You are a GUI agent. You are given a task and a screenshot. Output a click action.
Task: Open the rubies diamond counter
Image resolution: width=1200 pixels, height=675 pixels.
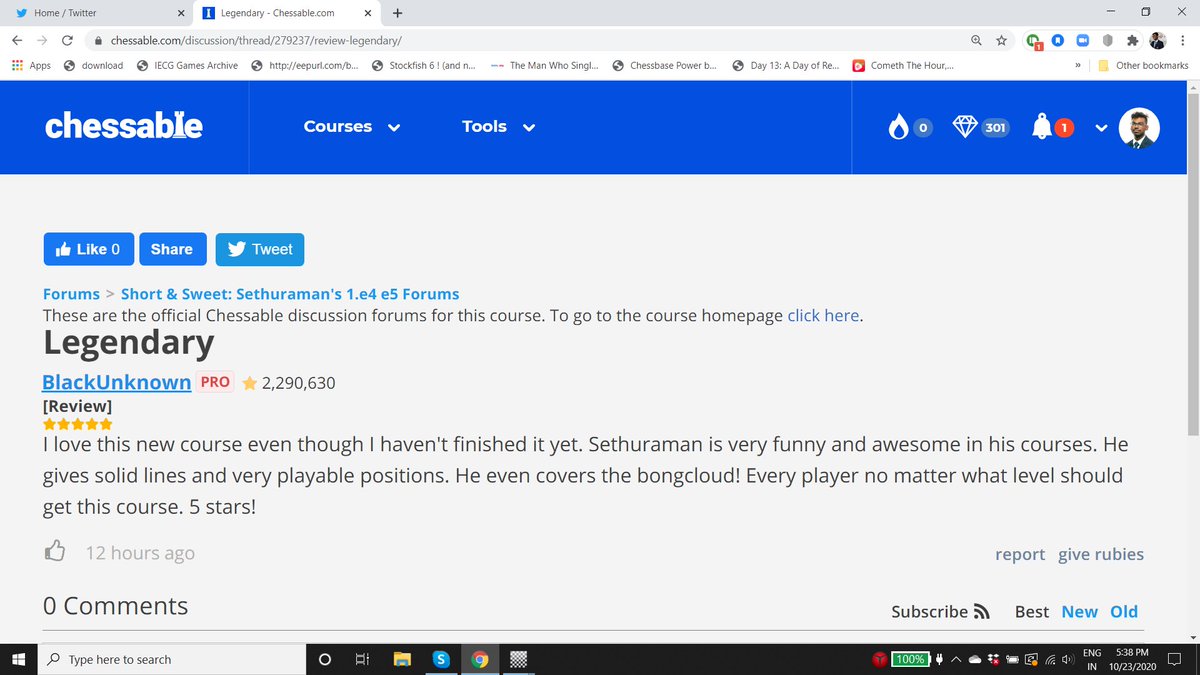point(980,127)
